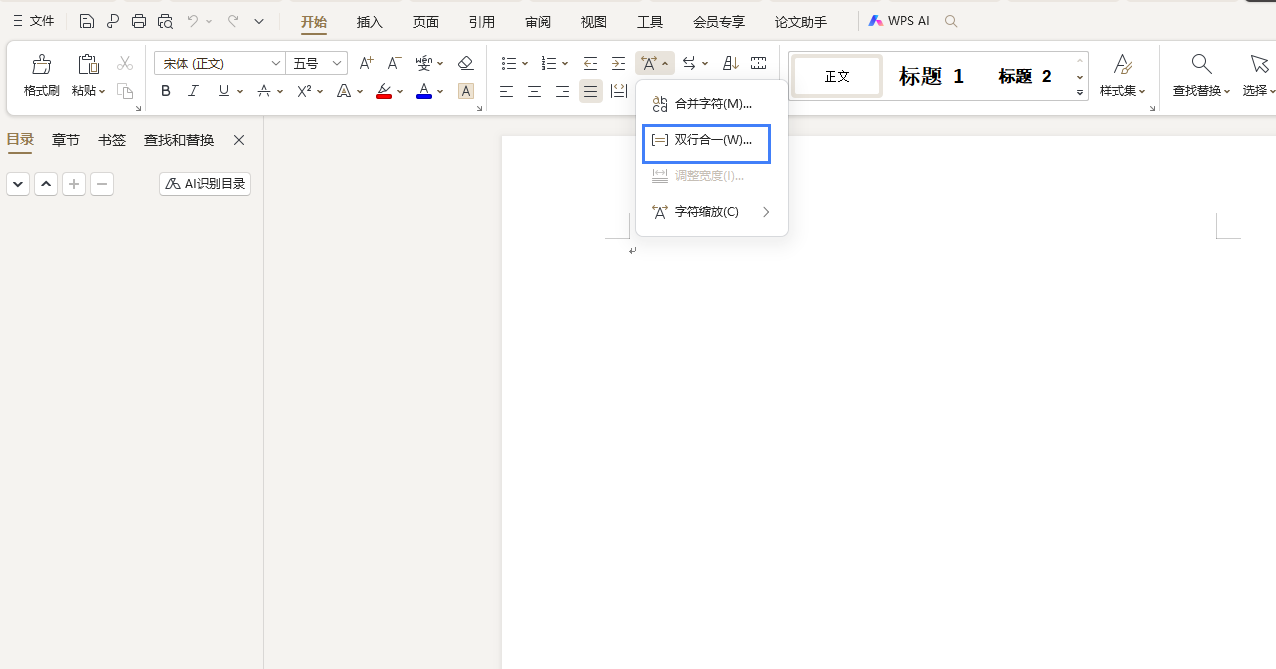
Task: Click the WPS AI button
Action: [899, 21]
